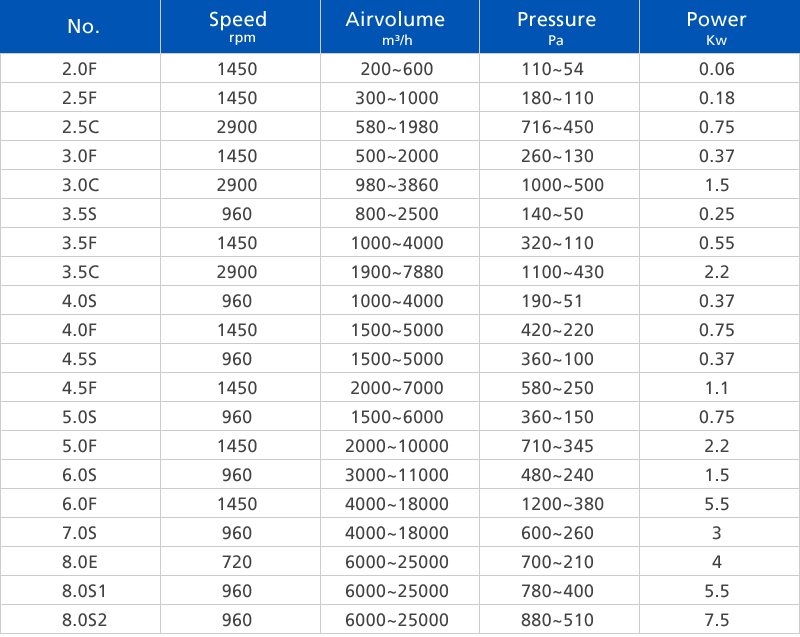Click the 8.0S2 model number cell

(x=80, y=620)
